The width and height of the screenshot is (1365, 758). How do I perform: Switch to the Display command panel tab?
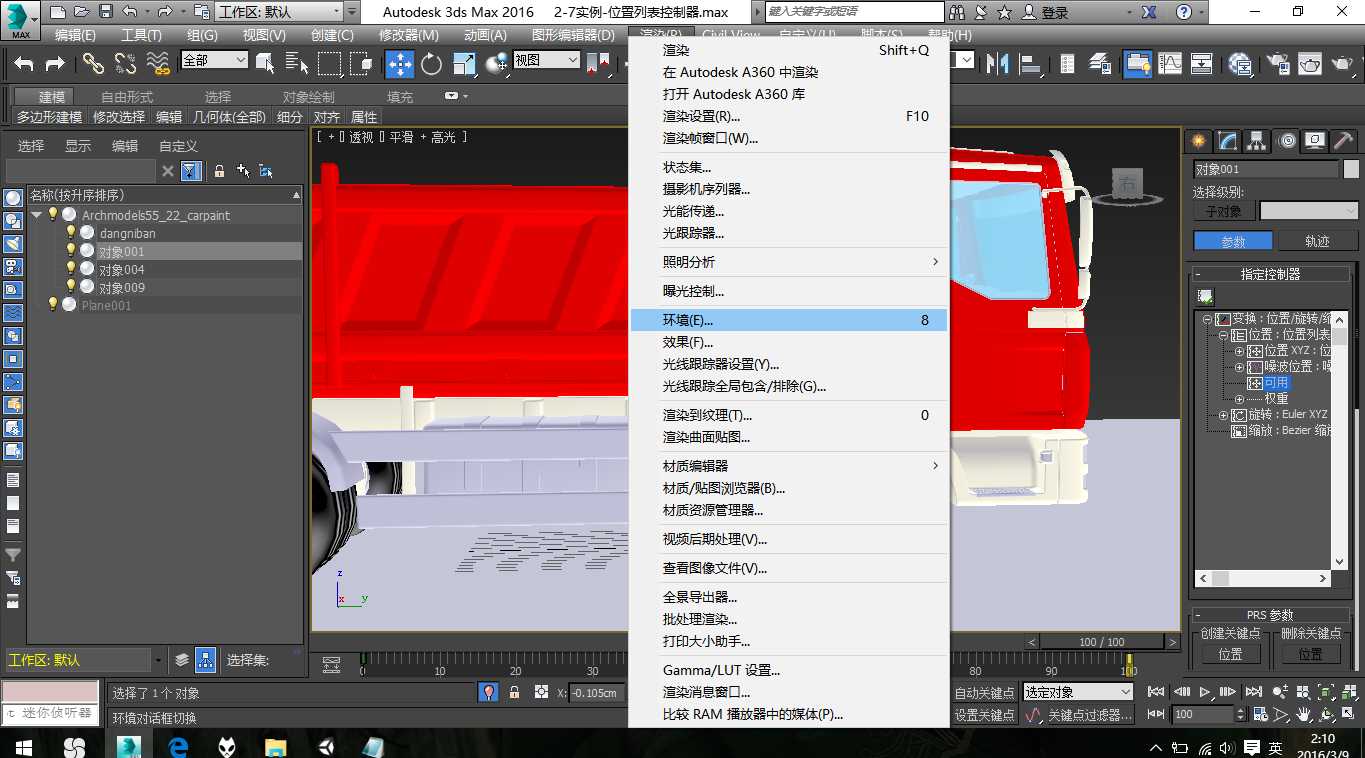1316,141
